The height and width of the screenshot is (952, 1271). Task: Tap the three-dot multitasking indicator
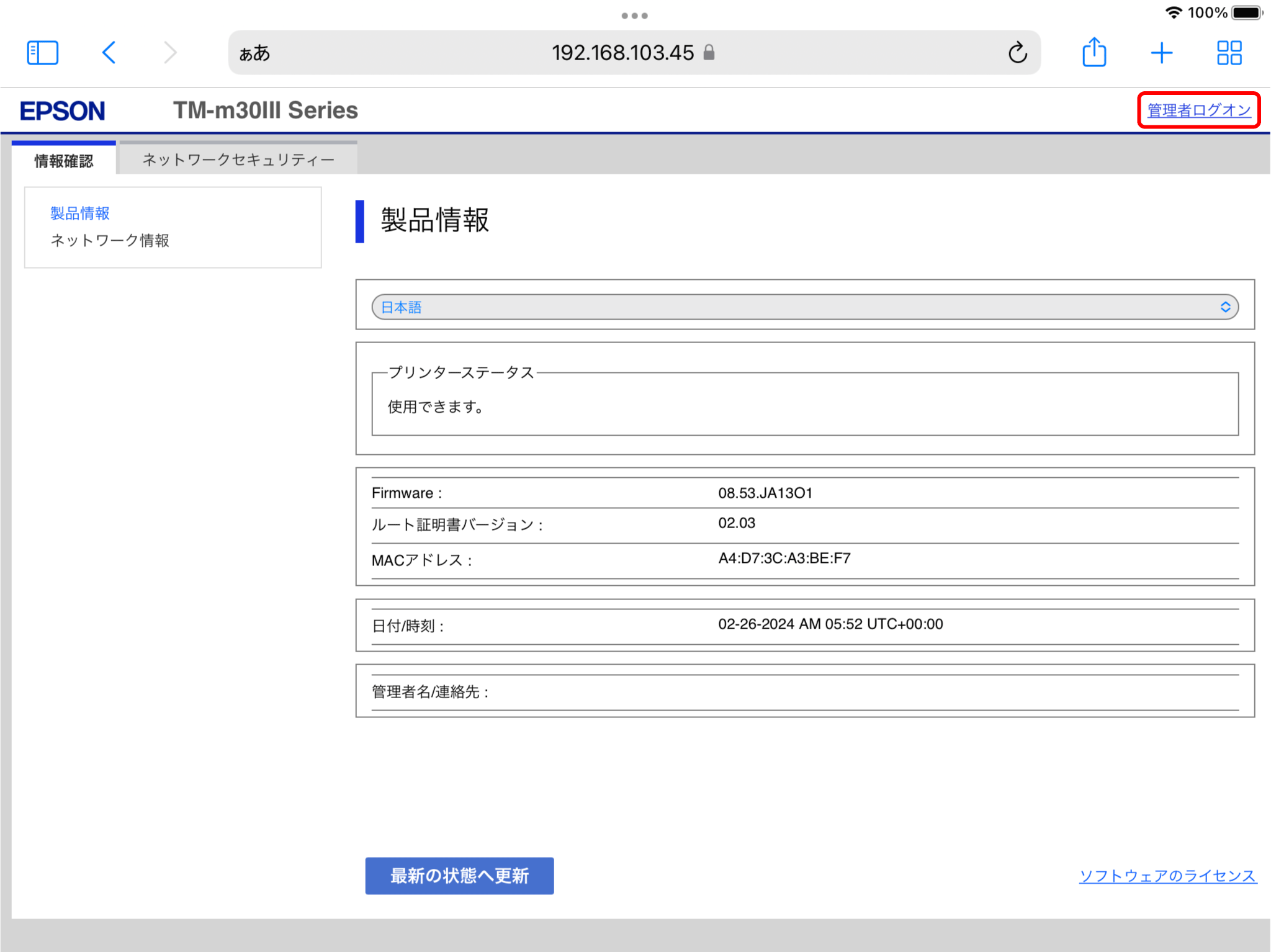pyautogui.click(x=635, y=16)
